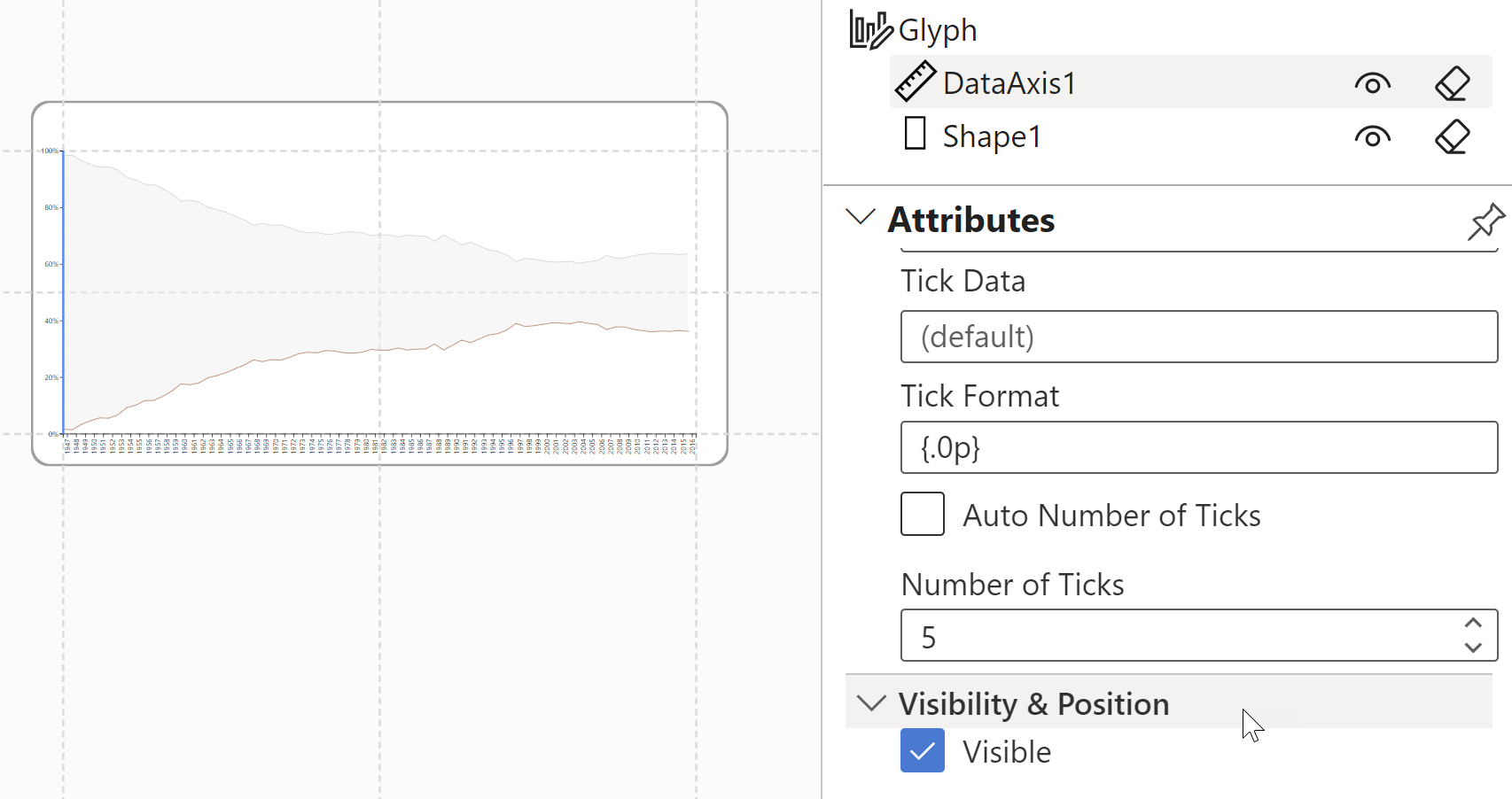
Task: Enable Auto Number of Ticks
Action: (922, 514)
